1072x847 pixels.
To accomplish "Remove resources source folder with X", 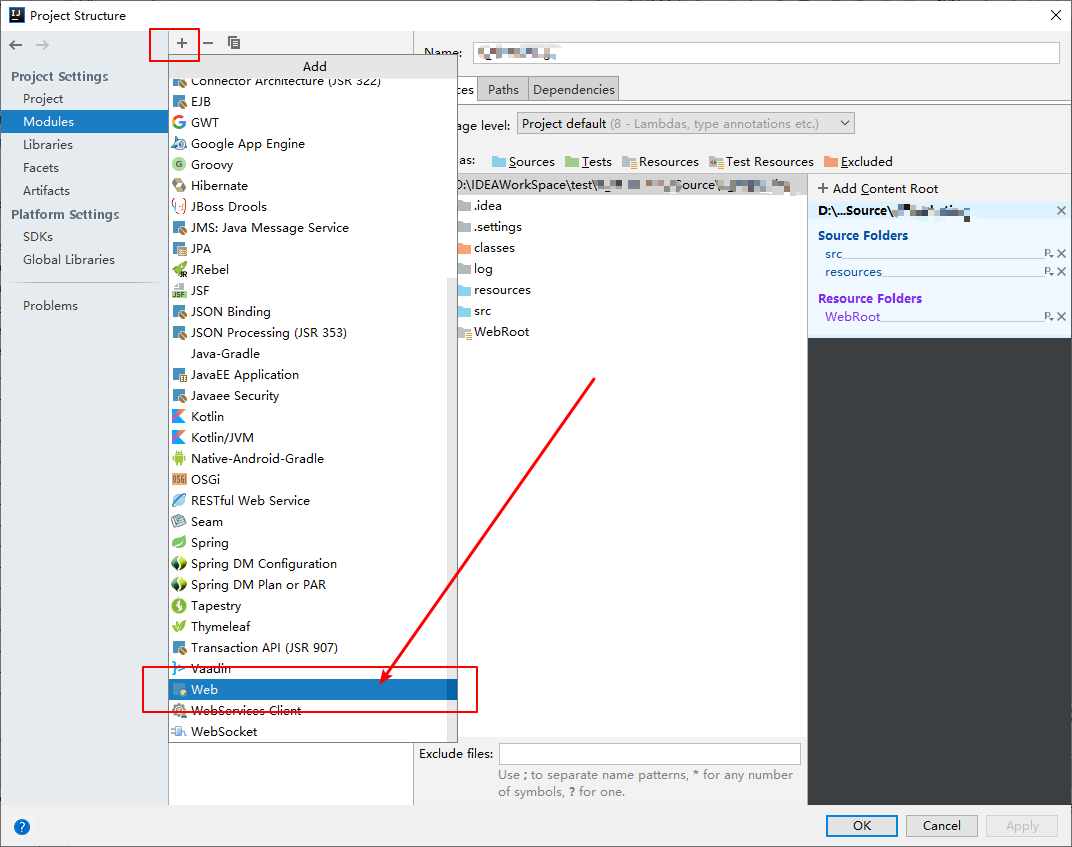I will pos(1061,271).
